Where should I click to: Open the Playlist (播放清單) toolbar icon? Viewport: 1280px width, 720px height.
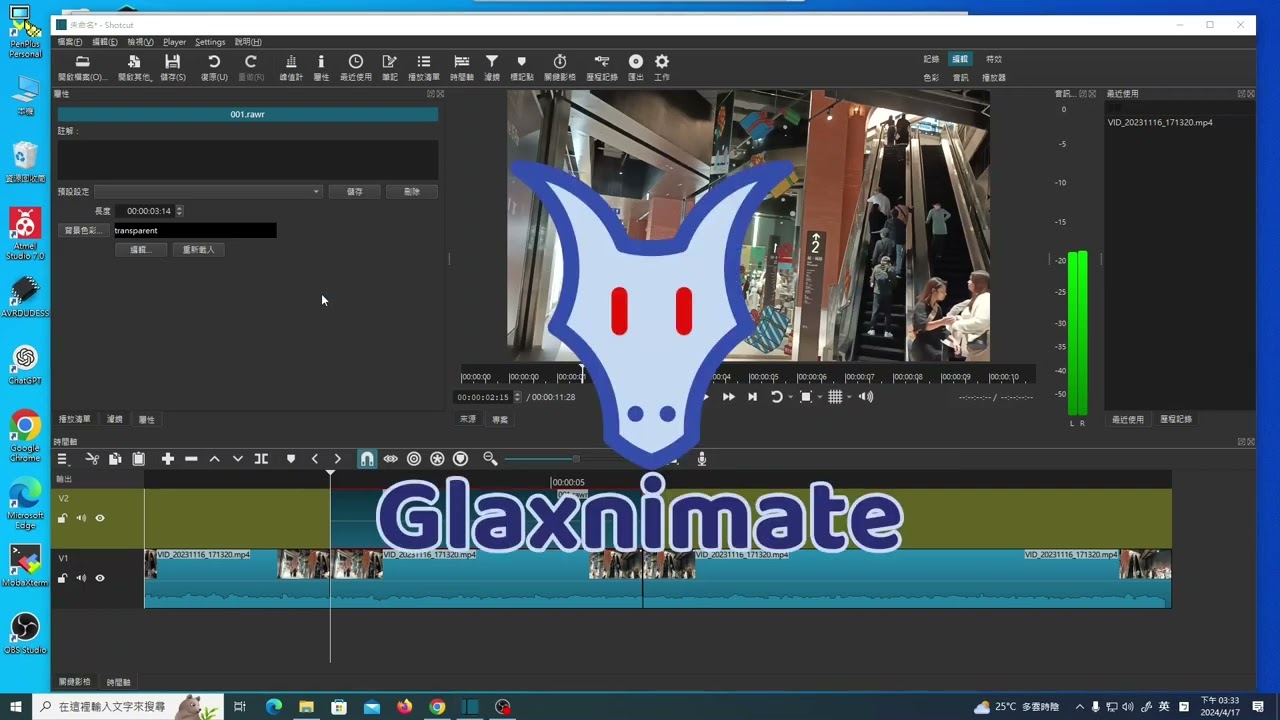click(x=424, y=62)
